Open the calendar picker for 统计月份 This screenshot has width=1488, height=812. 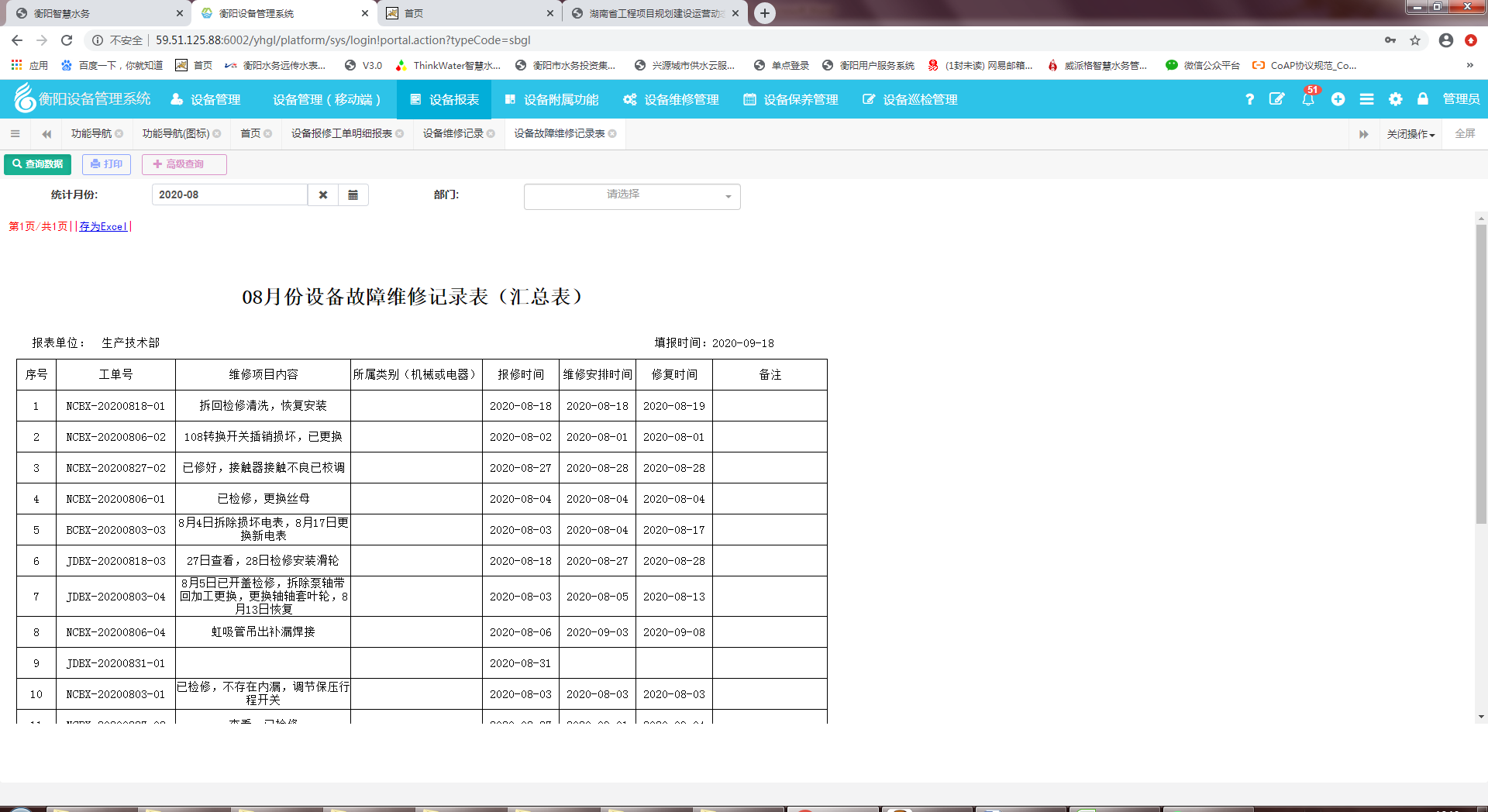(353, 195)
